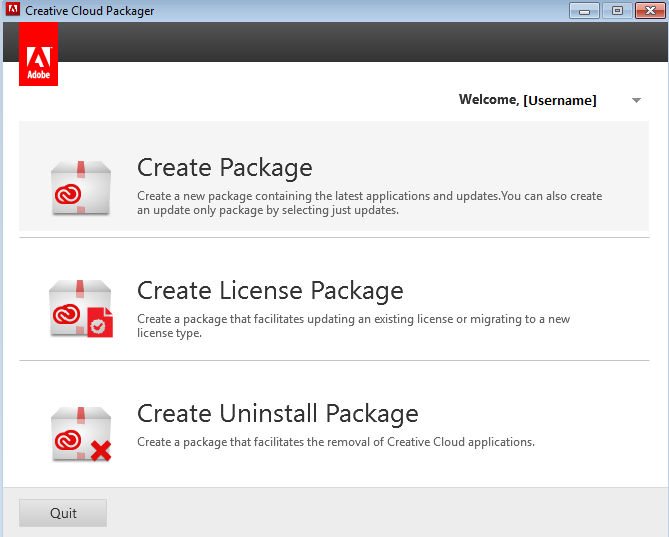Click the Create License Package box icon

pyautogui.click(x=81, y=309)
